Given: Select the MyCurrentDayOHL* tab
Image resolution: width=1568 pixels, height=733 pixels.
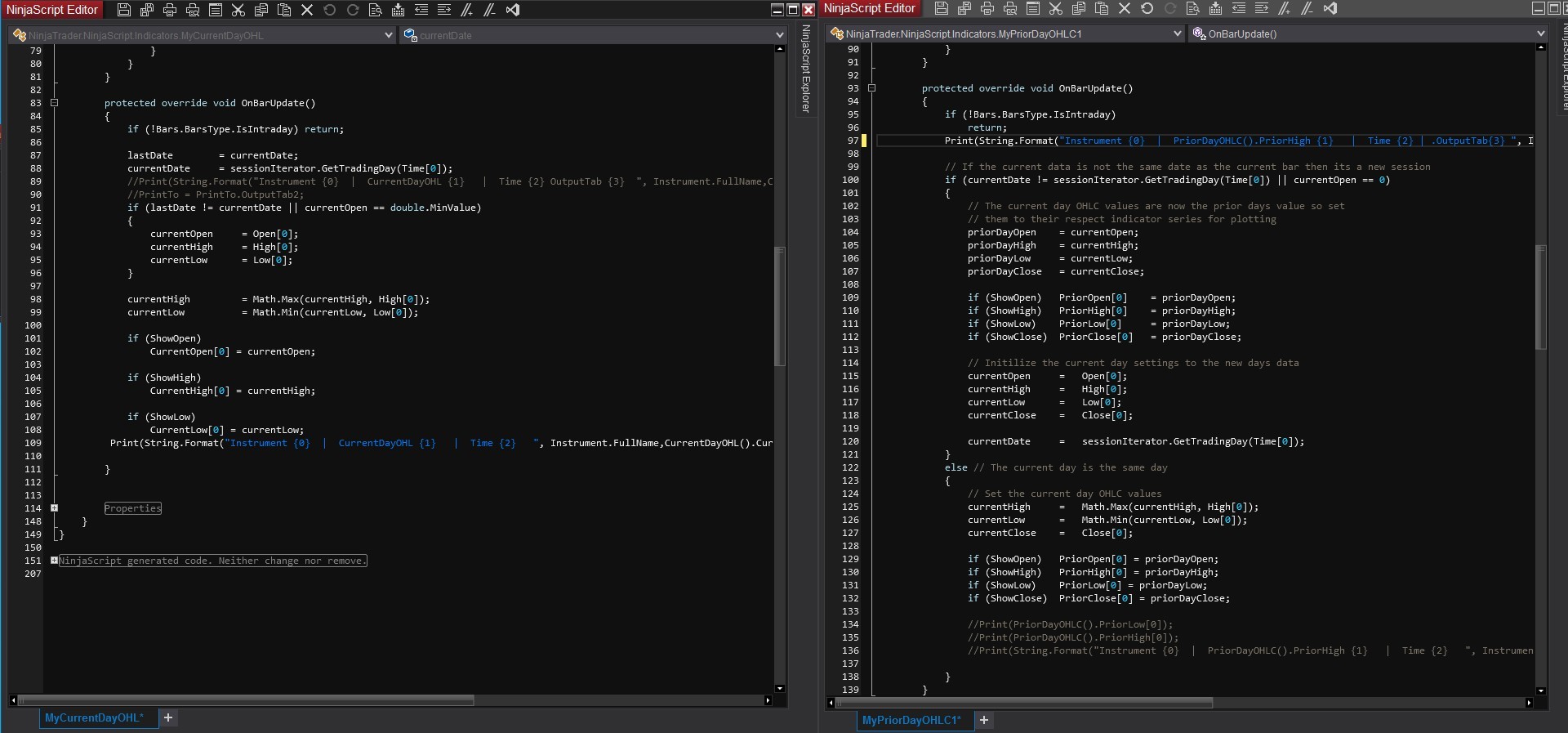Looking at the screenshot, I should [x=95, y=718].
